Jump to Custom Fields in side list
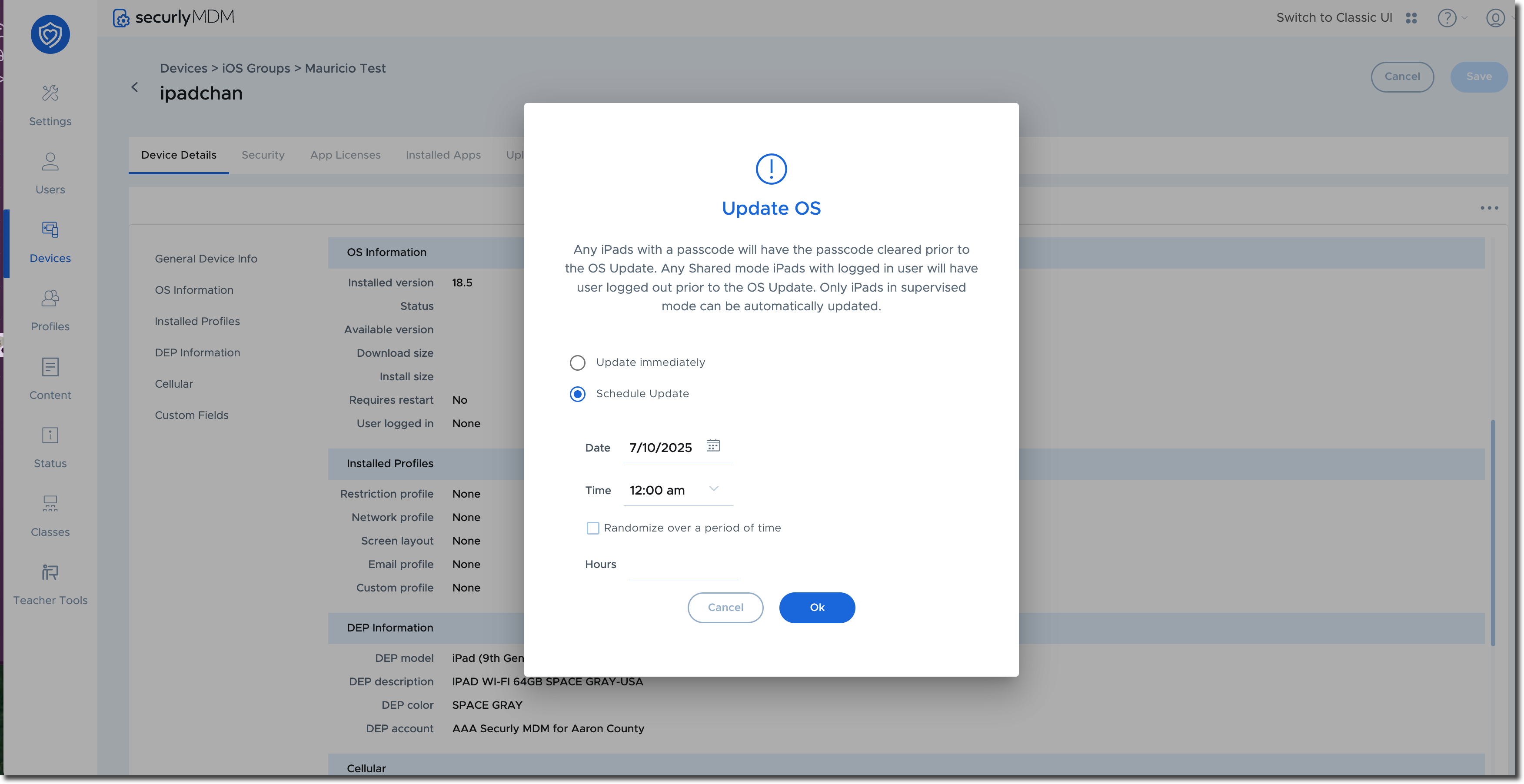 click(192, 415)
